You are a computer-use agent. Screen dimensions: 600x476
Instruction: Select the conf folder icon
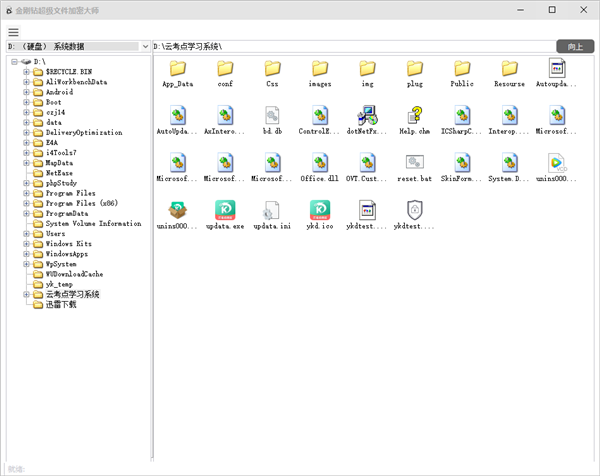225,68
